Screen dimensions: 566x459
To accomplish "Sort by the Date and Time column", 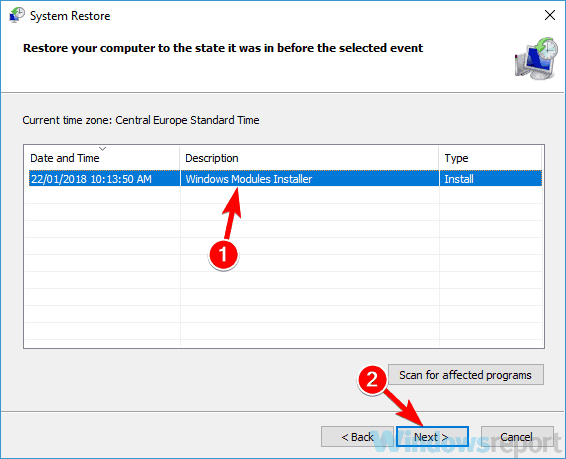I will click(x=102, y=158).
